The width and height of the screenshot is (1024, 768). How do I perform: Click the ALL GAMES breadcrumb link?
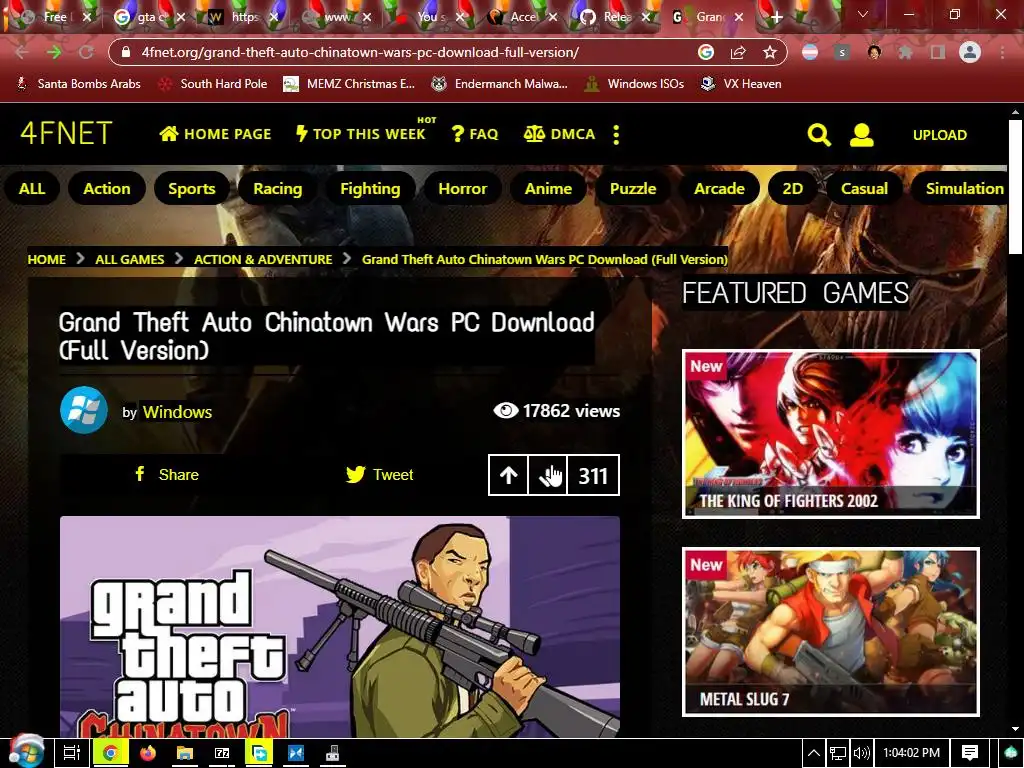coord(129,259)
